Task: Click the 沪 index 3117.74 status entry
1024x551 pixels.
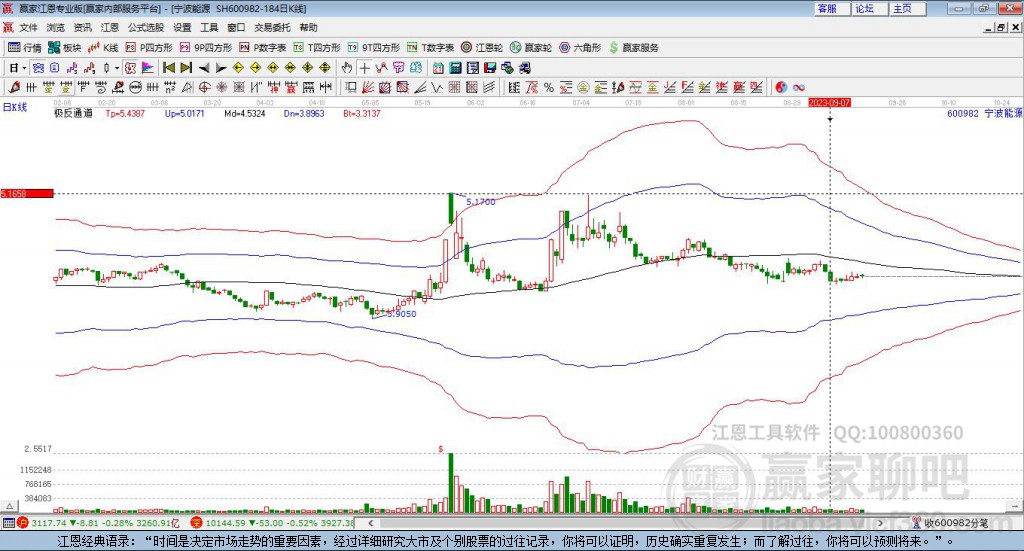Action: coord(98,523)
